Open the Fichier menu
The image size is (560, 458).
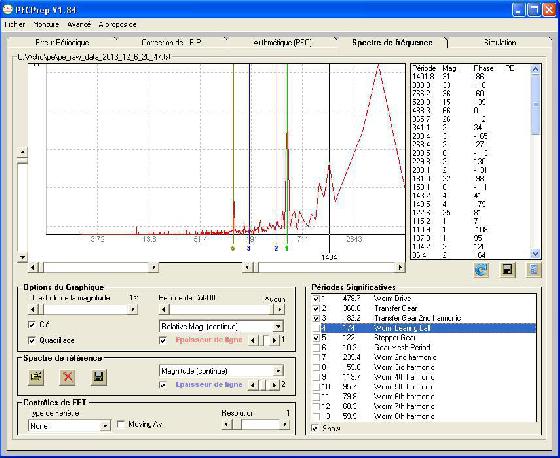(15, 24)
